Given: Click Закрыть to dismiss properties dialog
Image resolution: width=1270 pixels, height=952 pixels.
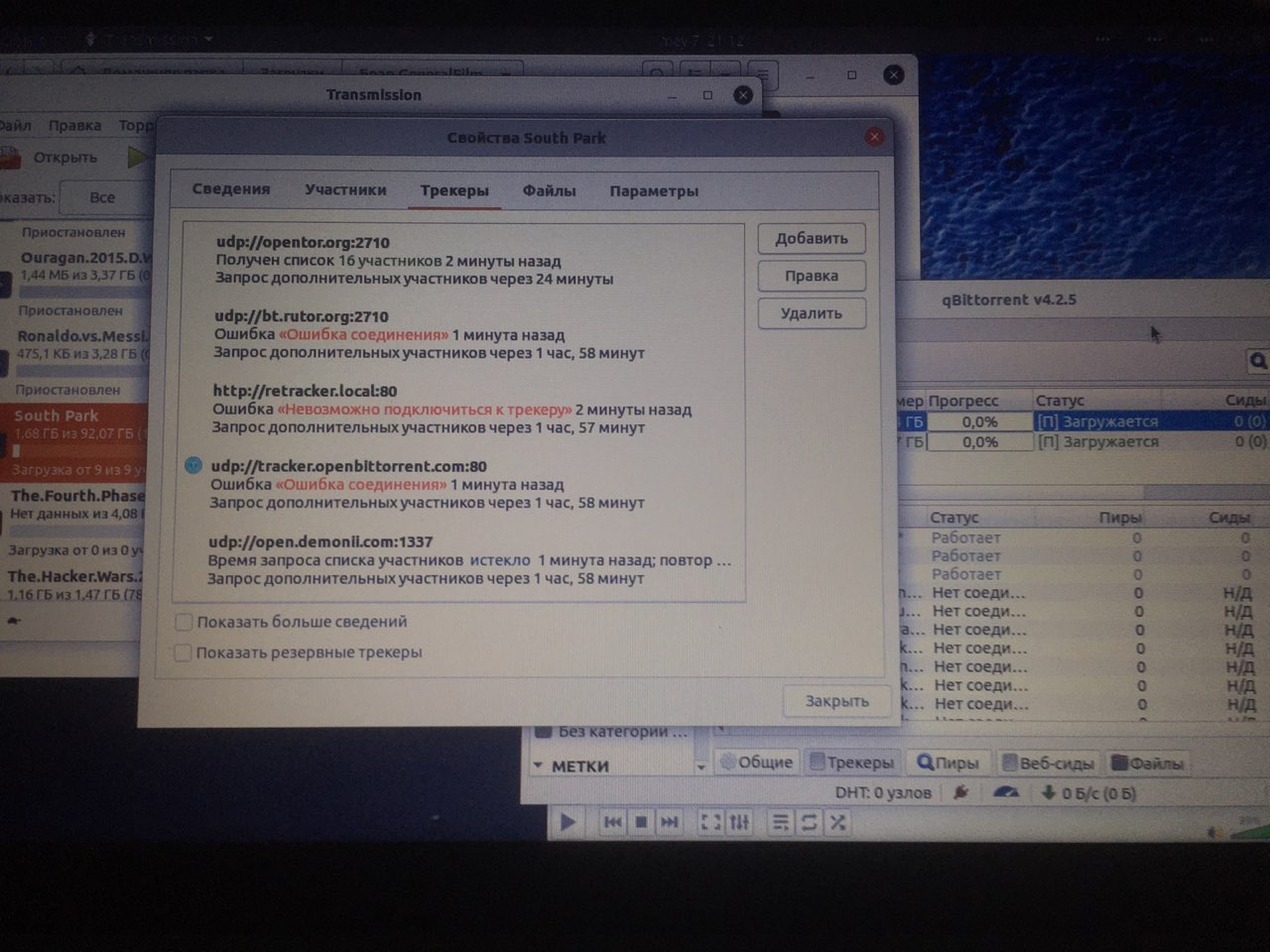Looking at the screenshot, I should [836, 701].
